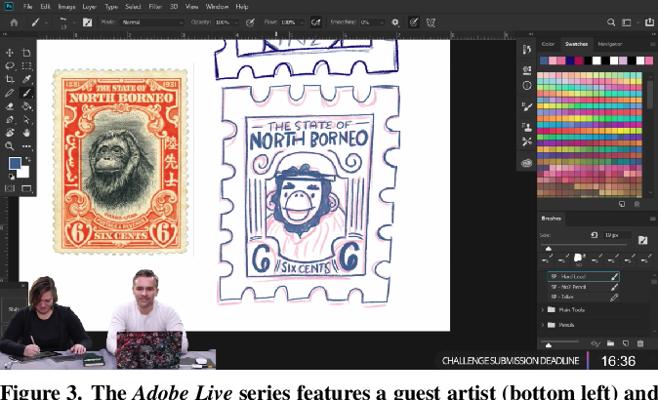Open the History panel icon in collapsed dock
Viewport: 658px width, 400px height.
pyautogui.click(x=527, y=50)
